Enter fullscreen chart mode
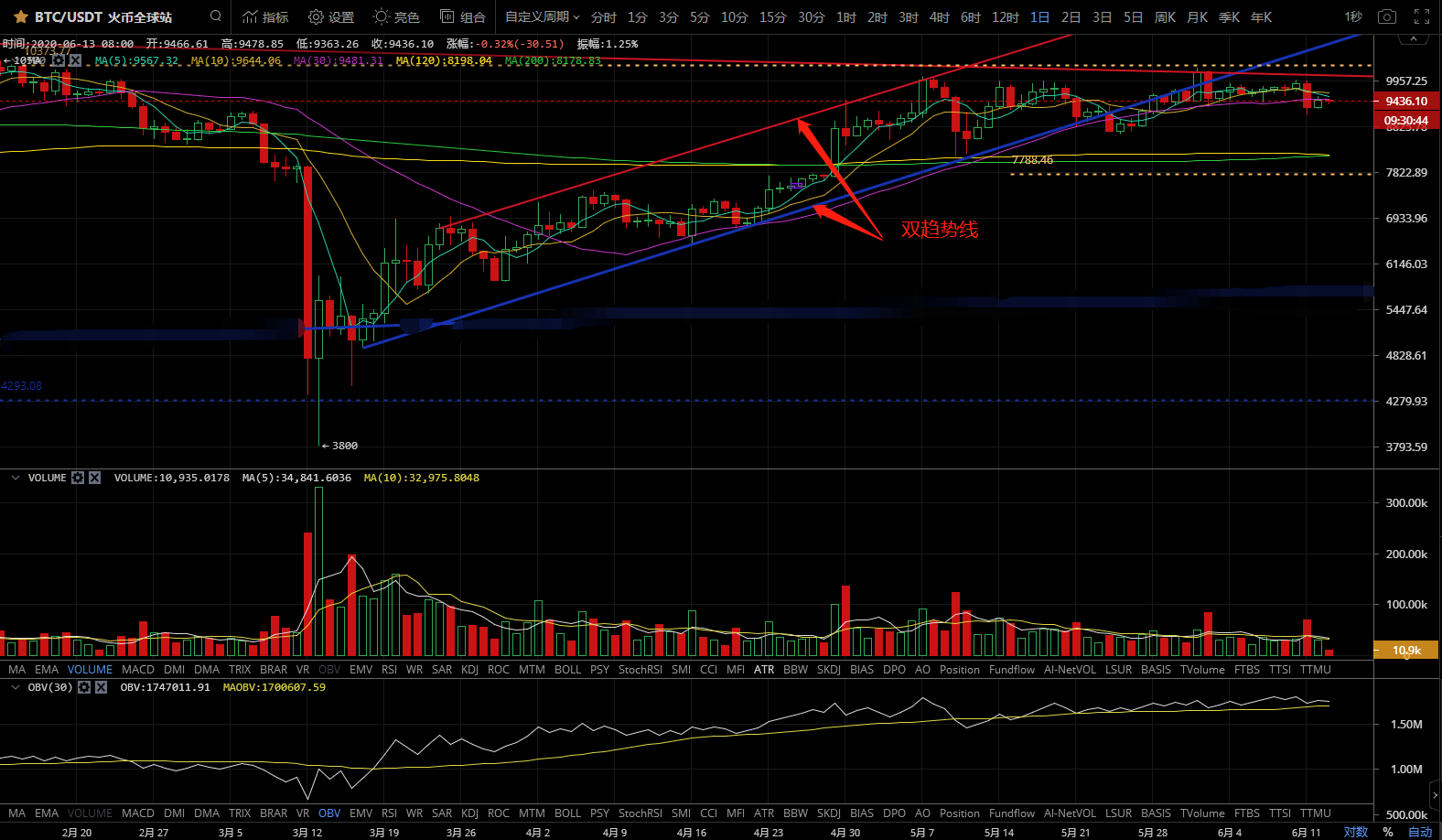 tap(1422, 16)
